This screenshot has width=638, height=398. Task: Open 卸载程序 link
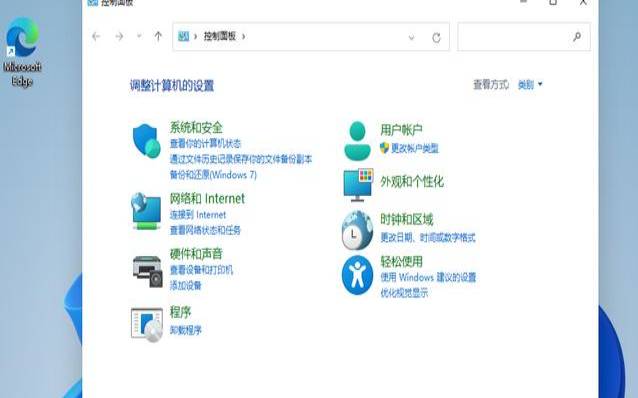(x=186, y=330)
